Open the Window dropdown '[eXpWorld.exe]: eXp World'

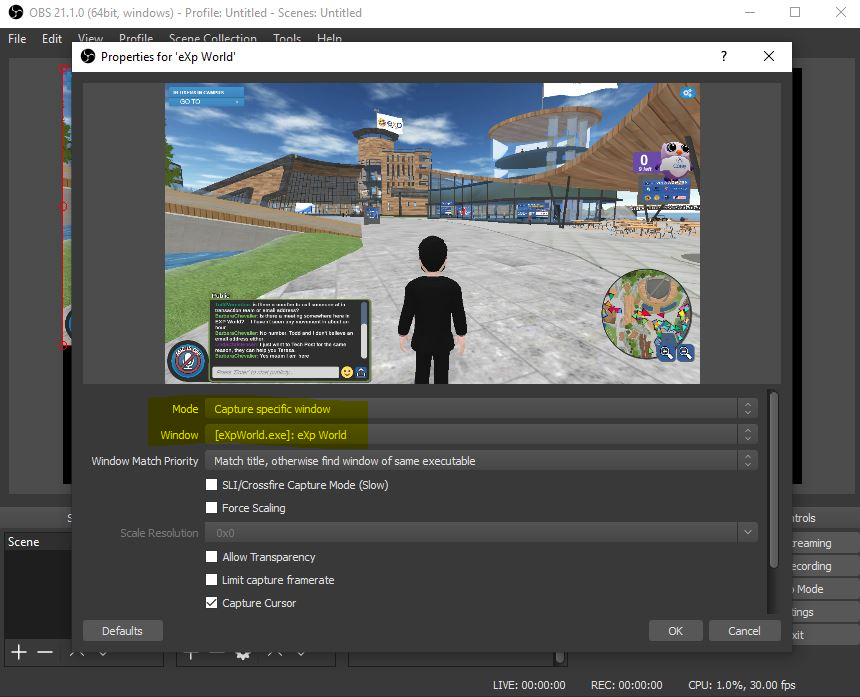pos(481,434)
